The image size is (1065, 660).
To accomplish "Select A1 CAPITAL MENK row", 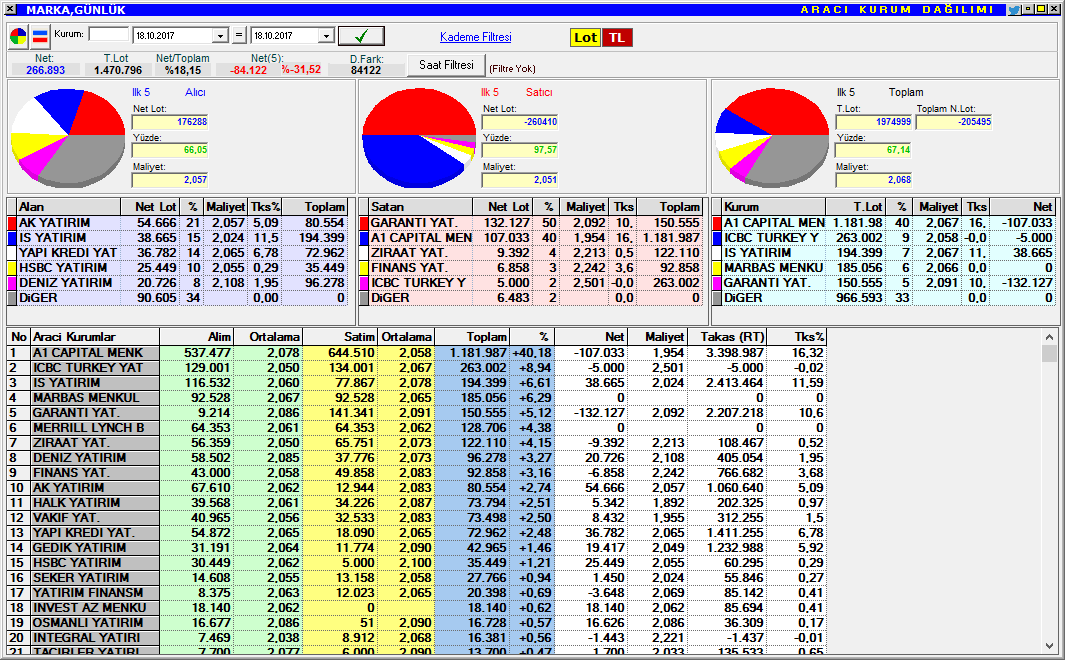I will (x=416, y=352).
